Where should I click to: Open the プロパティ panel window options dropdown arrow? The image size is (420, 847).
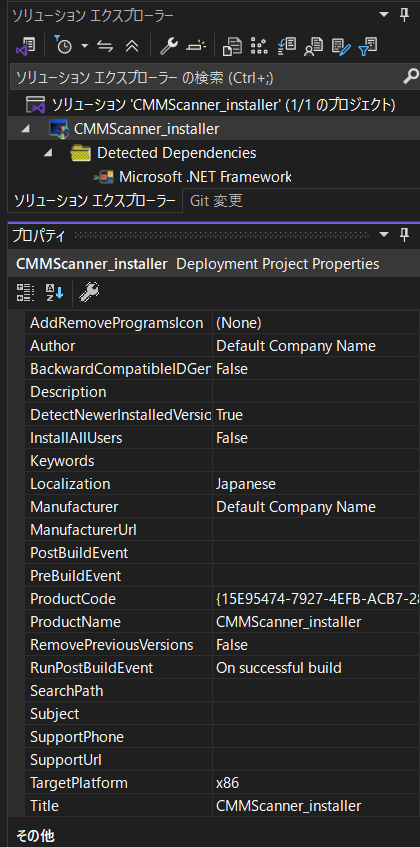click(384, 234)
